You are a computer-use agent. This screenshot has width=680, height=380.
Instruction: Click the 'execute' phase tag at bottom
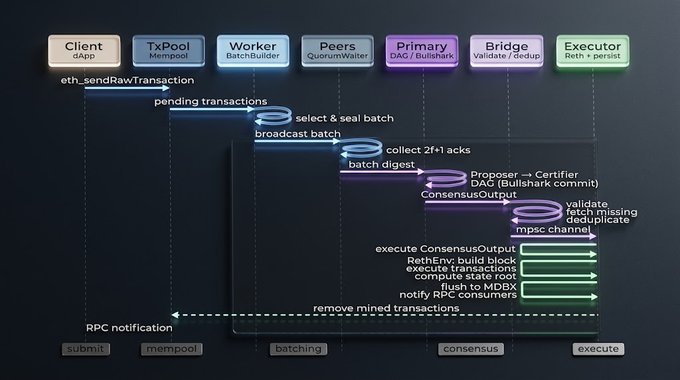click(x=598, y=349)
